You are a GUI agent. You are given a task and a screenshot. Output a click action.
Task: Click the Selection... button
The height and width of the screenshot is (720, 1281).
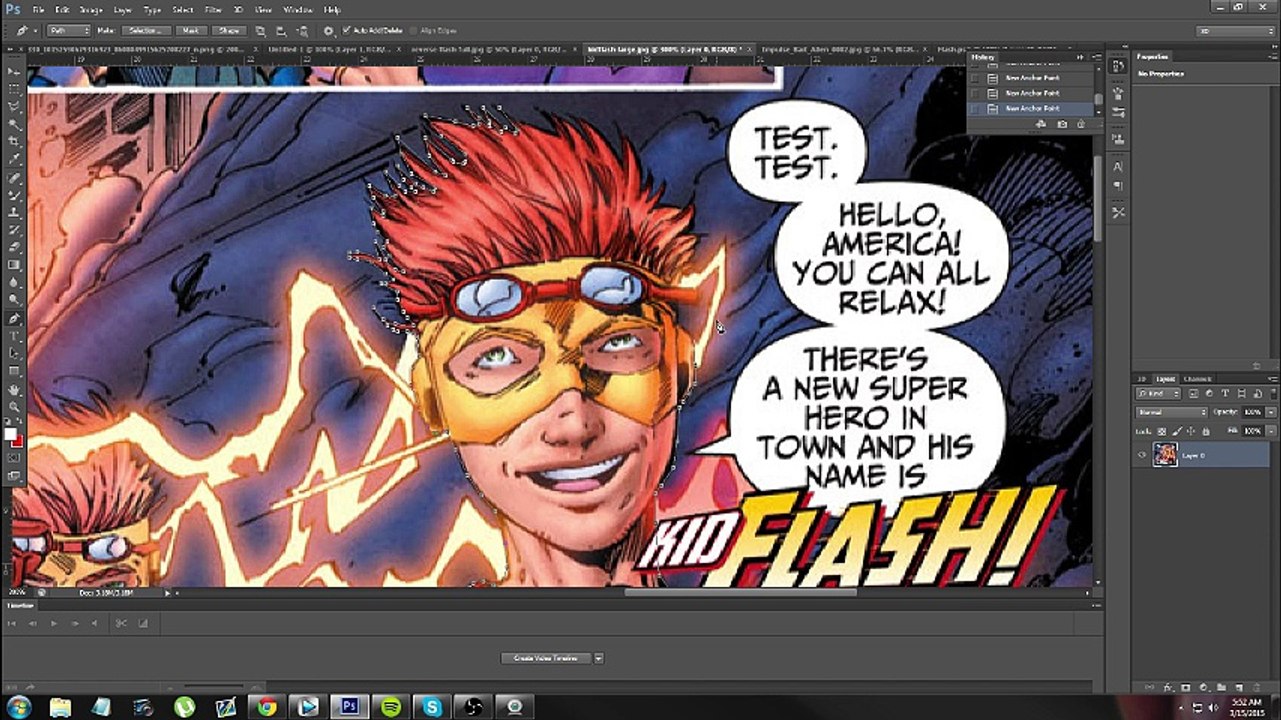click(145, 31)
